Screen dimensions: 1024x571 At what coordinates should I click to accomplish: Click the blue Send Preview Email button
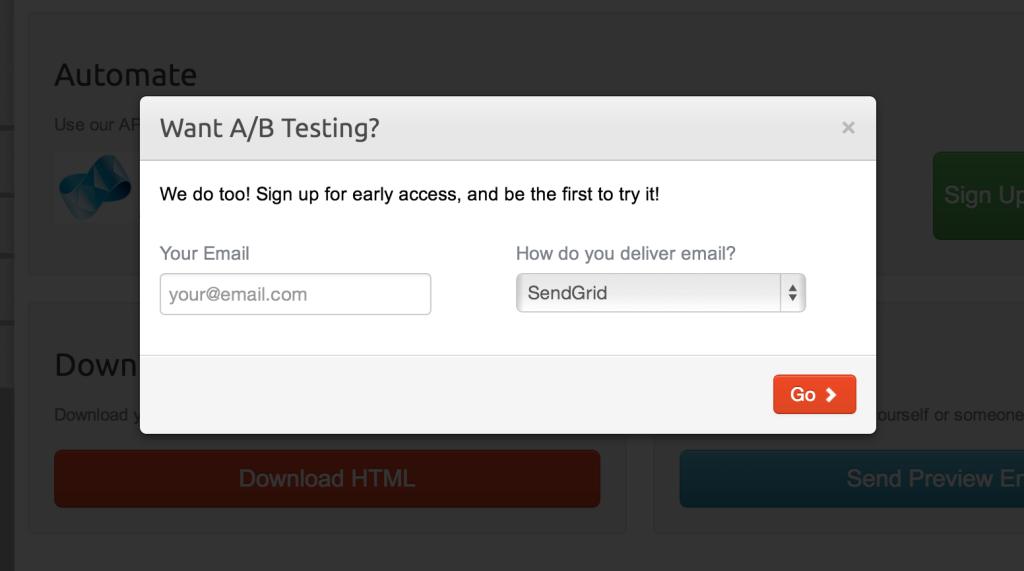(851, 479)
